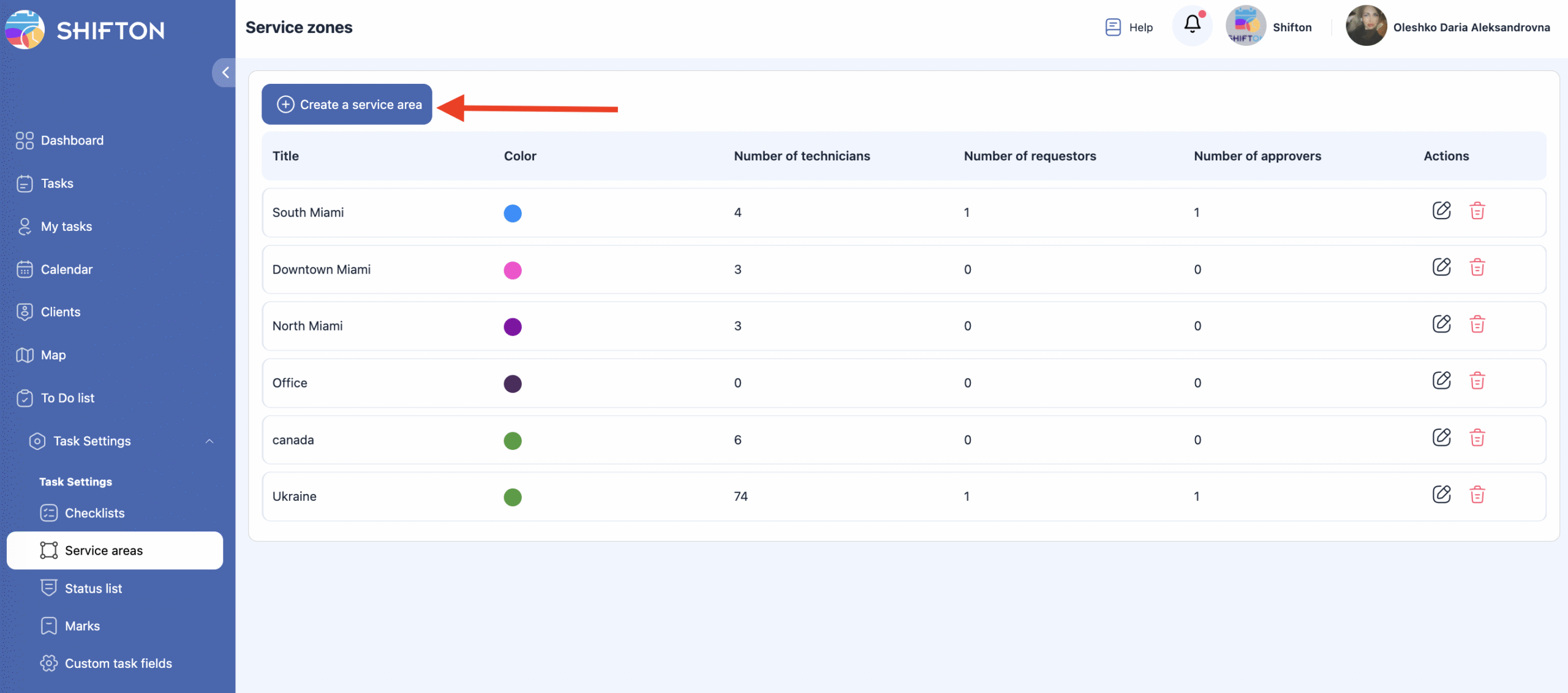Collapse the sidebar with arrow button

click(x=225, y=73)
